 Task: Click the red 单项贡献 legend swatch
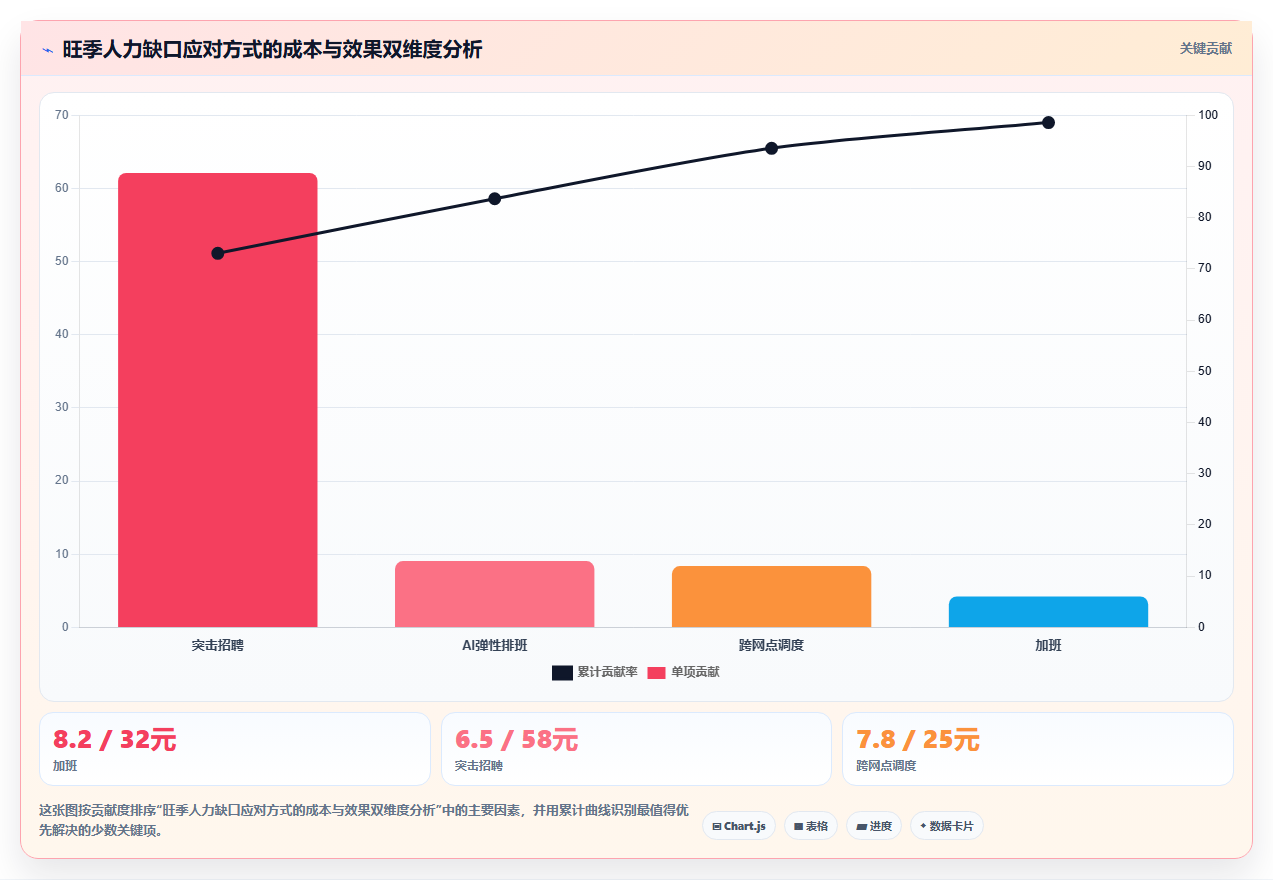pos(656,672)
